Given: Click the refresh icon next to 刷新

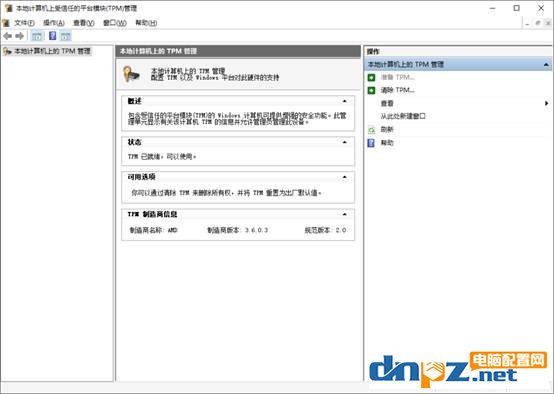Looking at the screenshot, I should click(371, 130).
